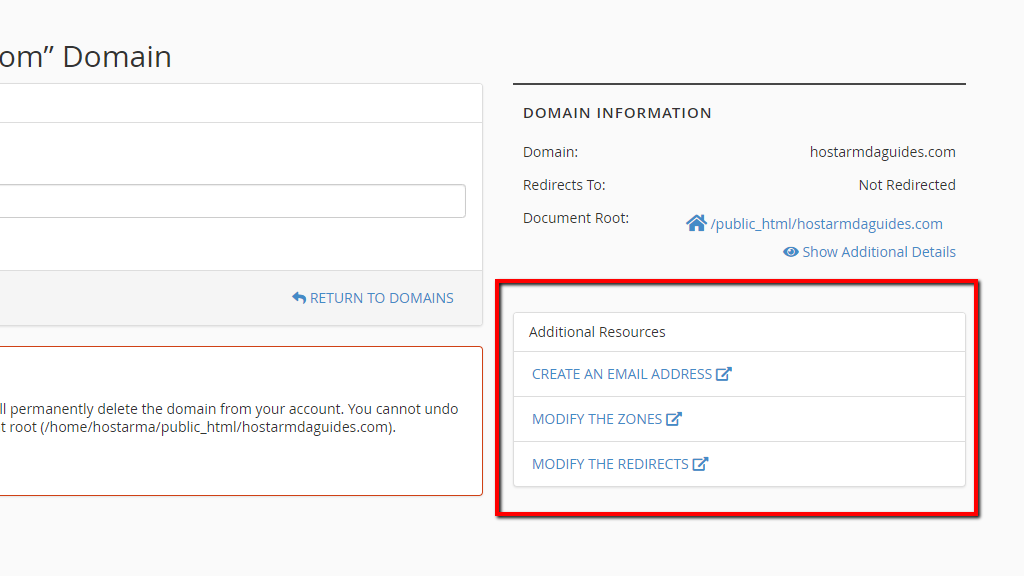1024x576 pixels.
Task: Open Create an Email Address link
Action: [x=621, y=374]
